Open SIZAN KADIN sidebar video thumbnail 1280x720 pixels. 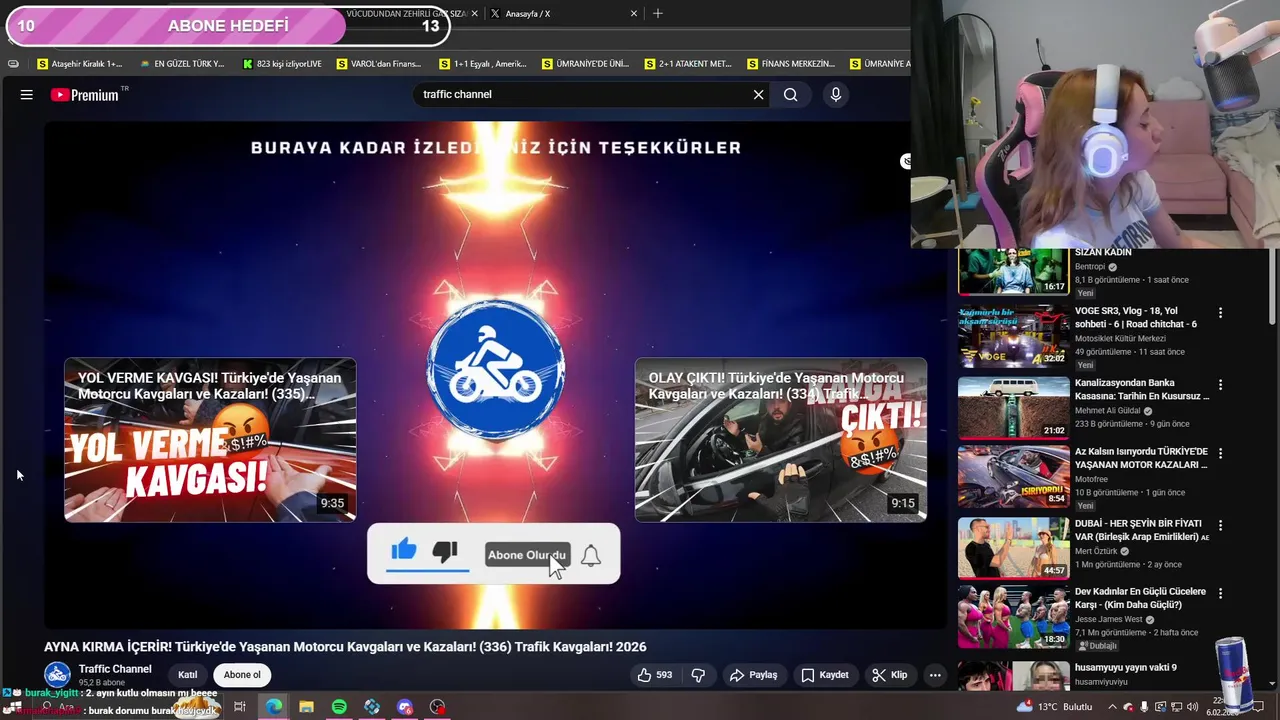pos(1013,272)
